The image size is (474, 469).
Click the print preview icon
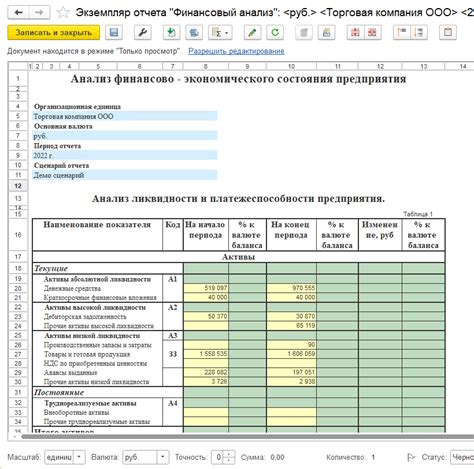tap(326, 33)
